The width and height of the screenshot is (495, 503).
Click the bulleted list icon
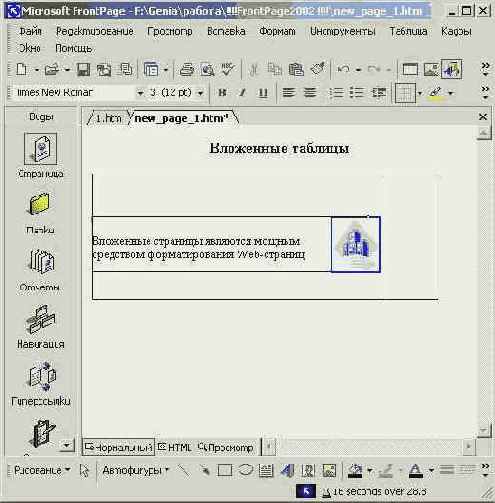click(x=356, y=92)
